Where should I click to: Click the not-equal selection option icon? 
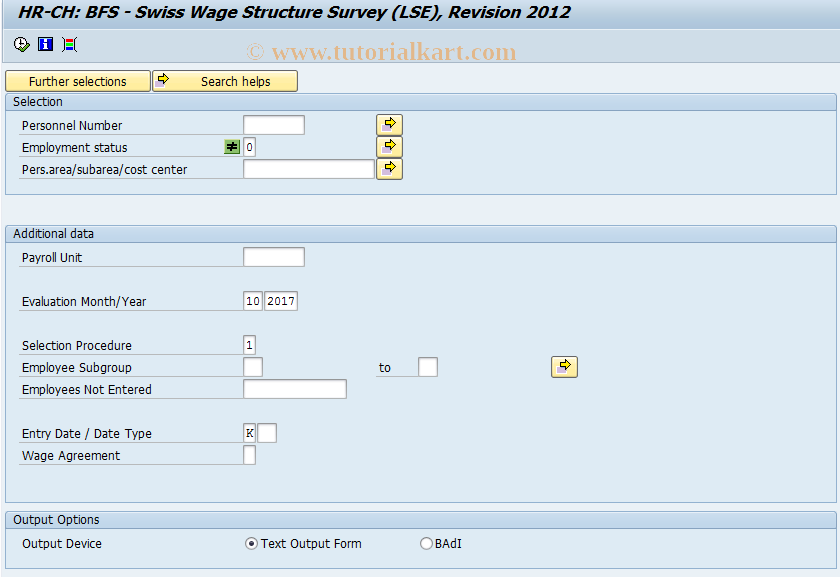(x=231, y=147)
